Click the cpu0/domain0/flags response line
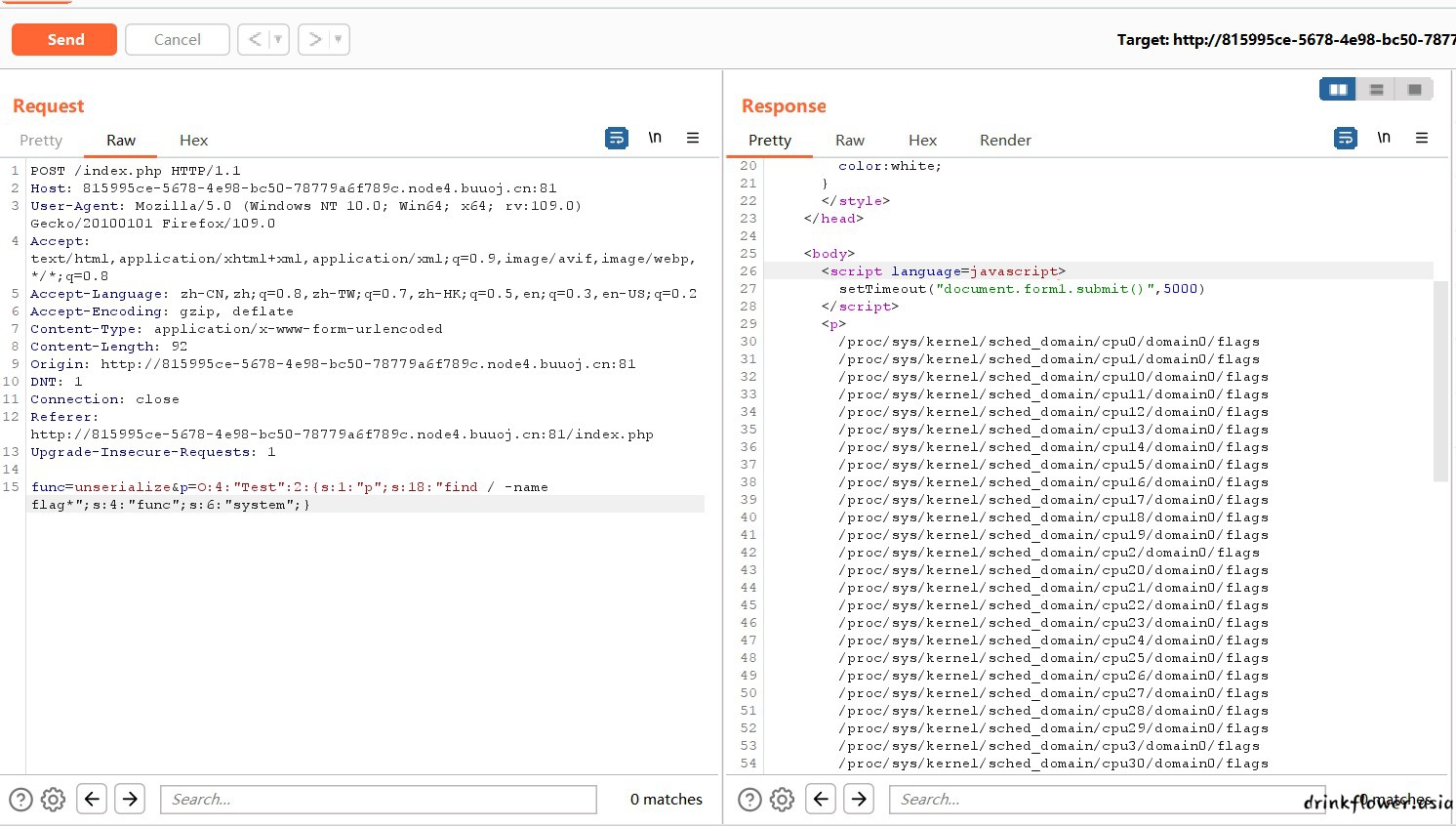Image resolution: width=1456 pixels, height=826 pixels. 1049,342
